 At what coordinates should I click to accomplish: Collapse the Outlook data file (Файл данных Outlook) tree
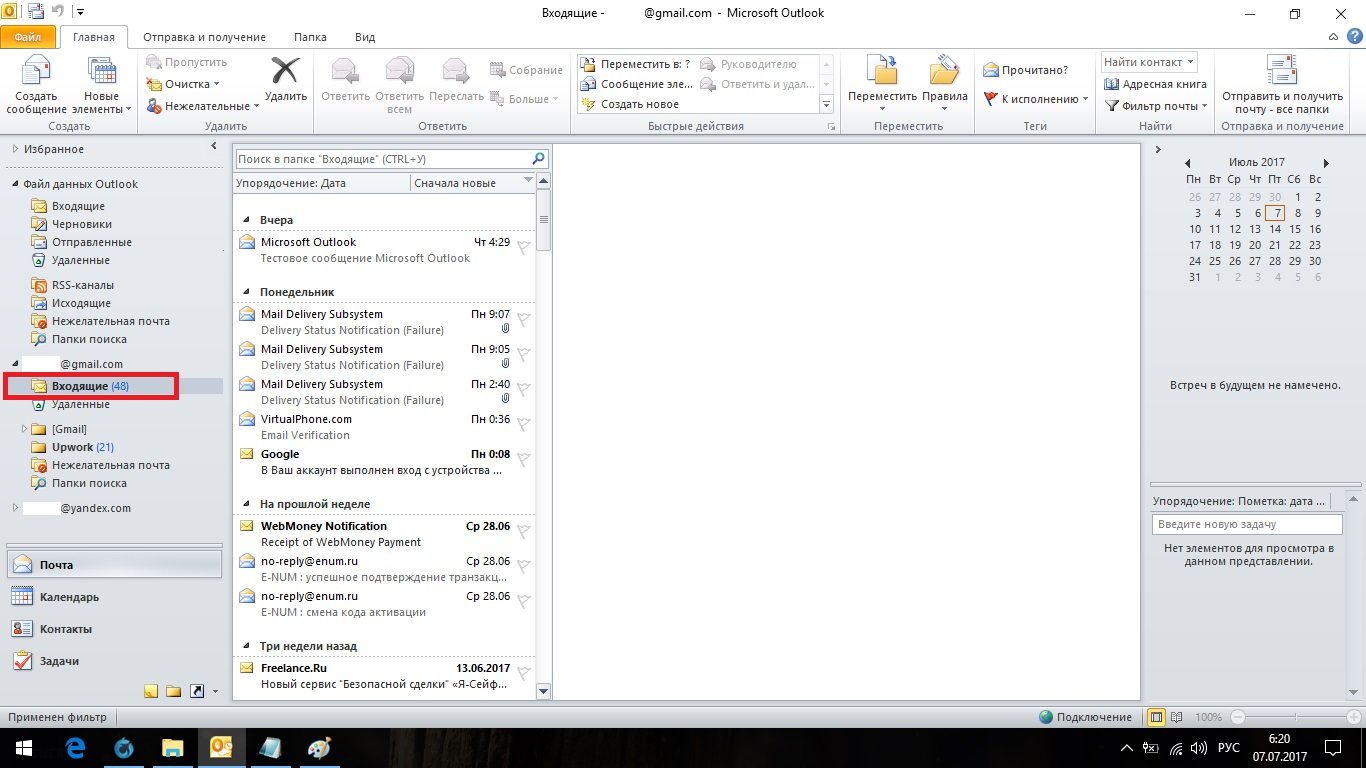click(x=15, y=184)
